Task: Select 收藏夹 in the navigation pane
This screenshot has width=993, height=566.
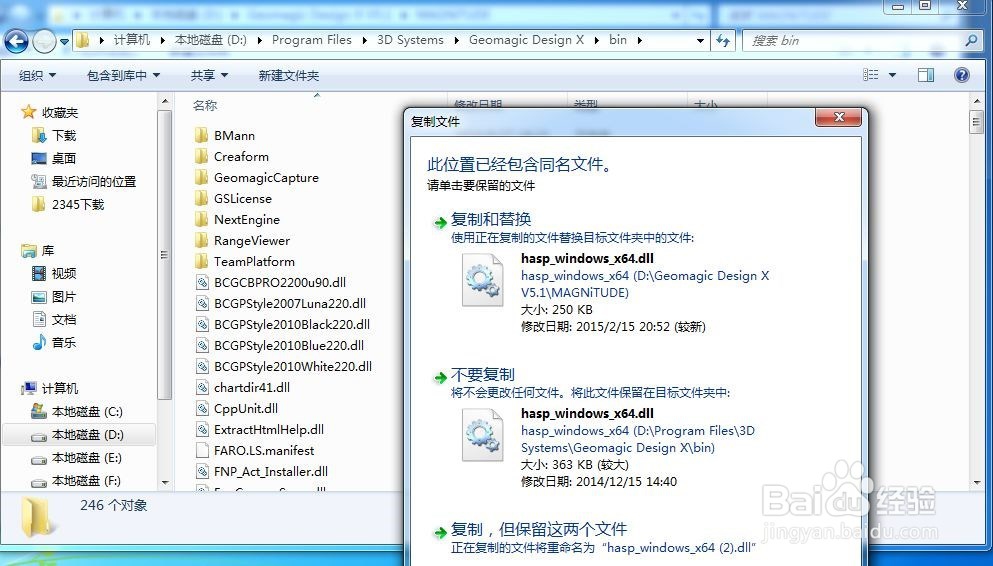Action: (x=60, y=113)
